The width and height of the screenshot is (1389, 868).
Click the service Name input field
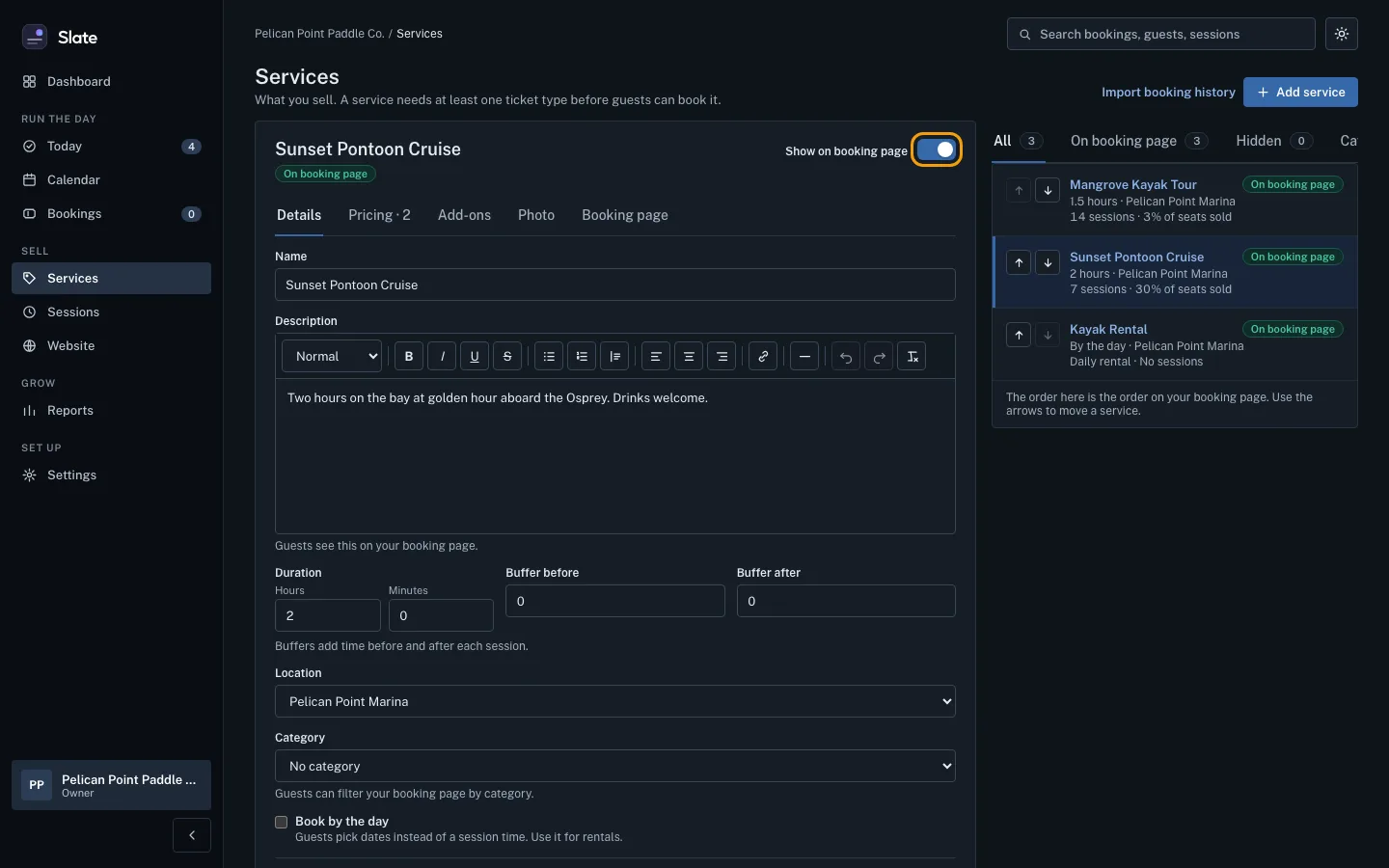click(615, 285)
